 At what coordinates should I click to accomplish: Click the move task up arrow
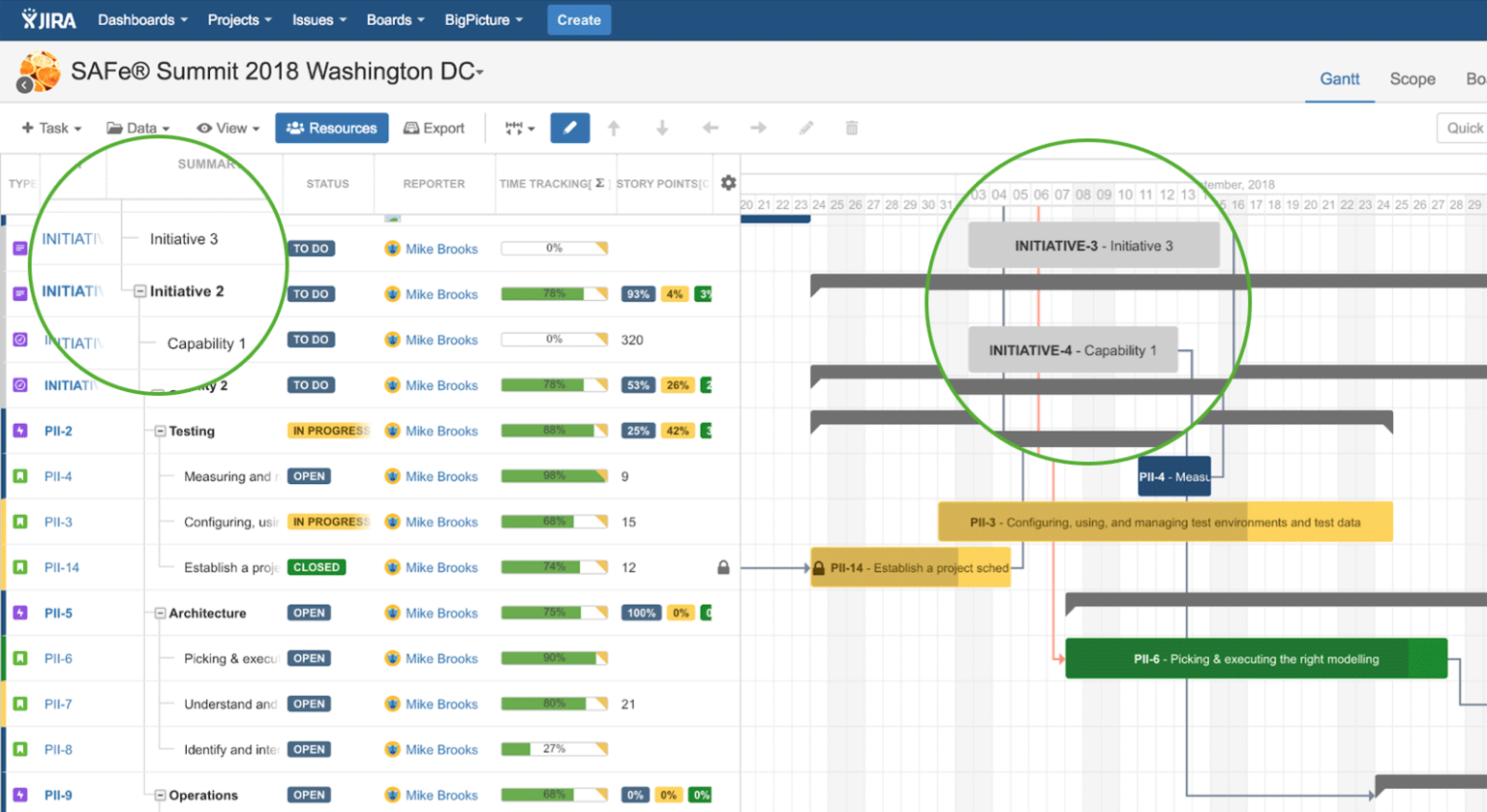(x=614, y=128)
